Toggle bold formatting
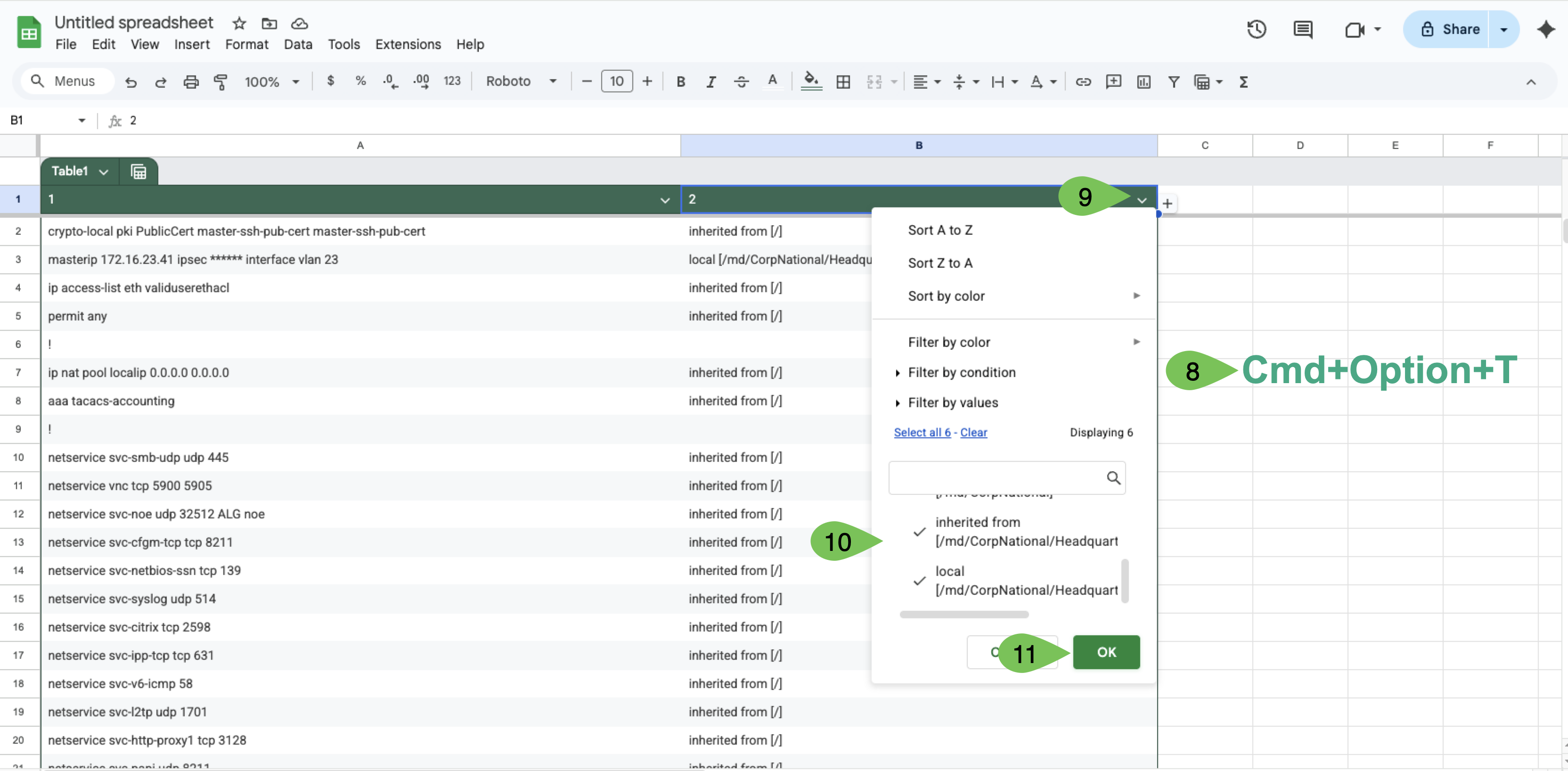 pyautogui.click(x=680, y=82)
